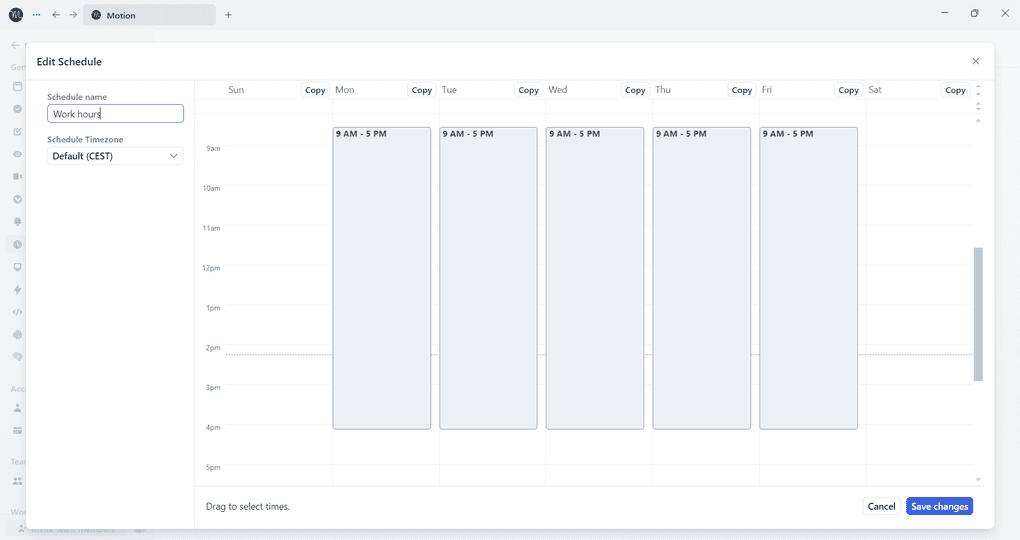Close the Edit Schedule dialog
This screenshot has height=540, width=1020.
pos(975,61)
